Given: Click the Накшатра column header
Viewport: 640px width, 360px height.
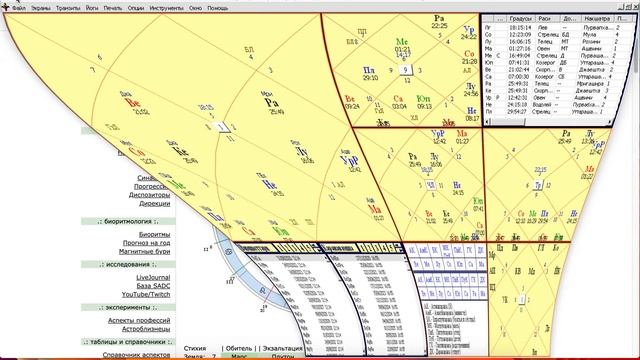Looking at the screenshot, I should coord(597,19).
